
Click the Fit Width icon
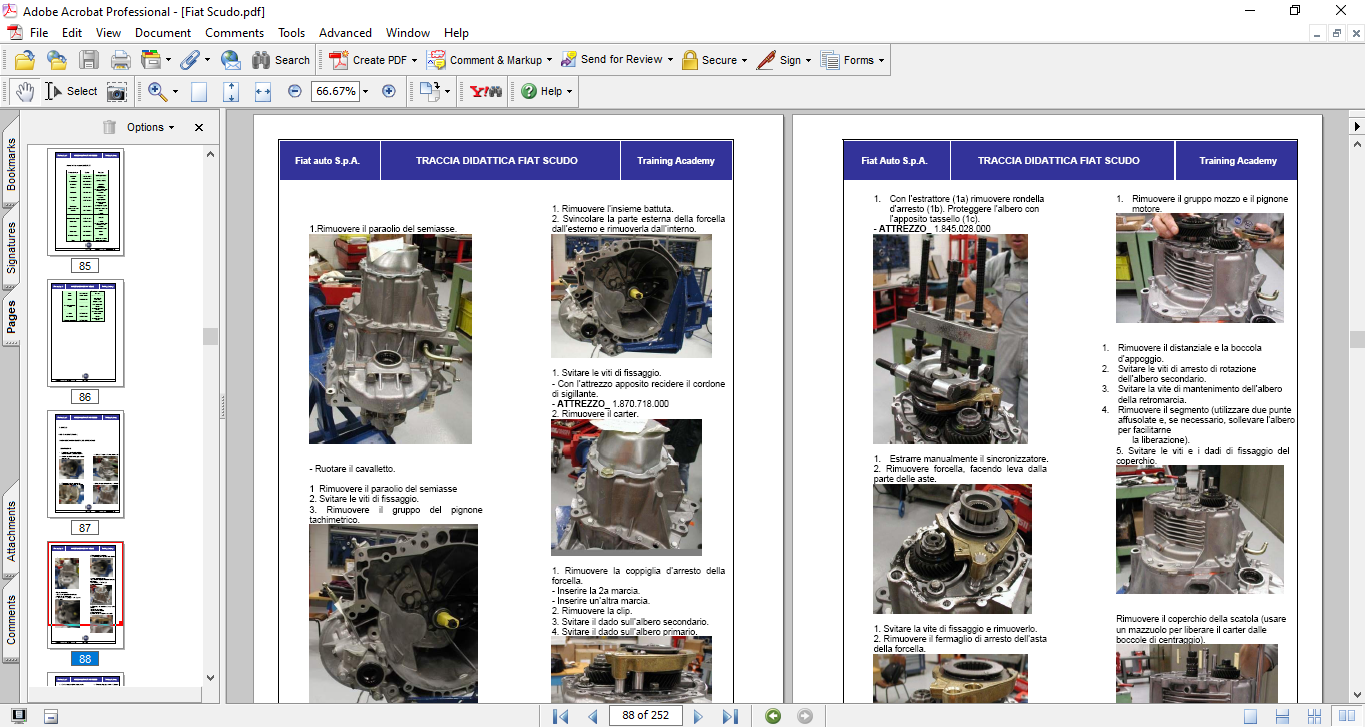(x=263, y=91)
